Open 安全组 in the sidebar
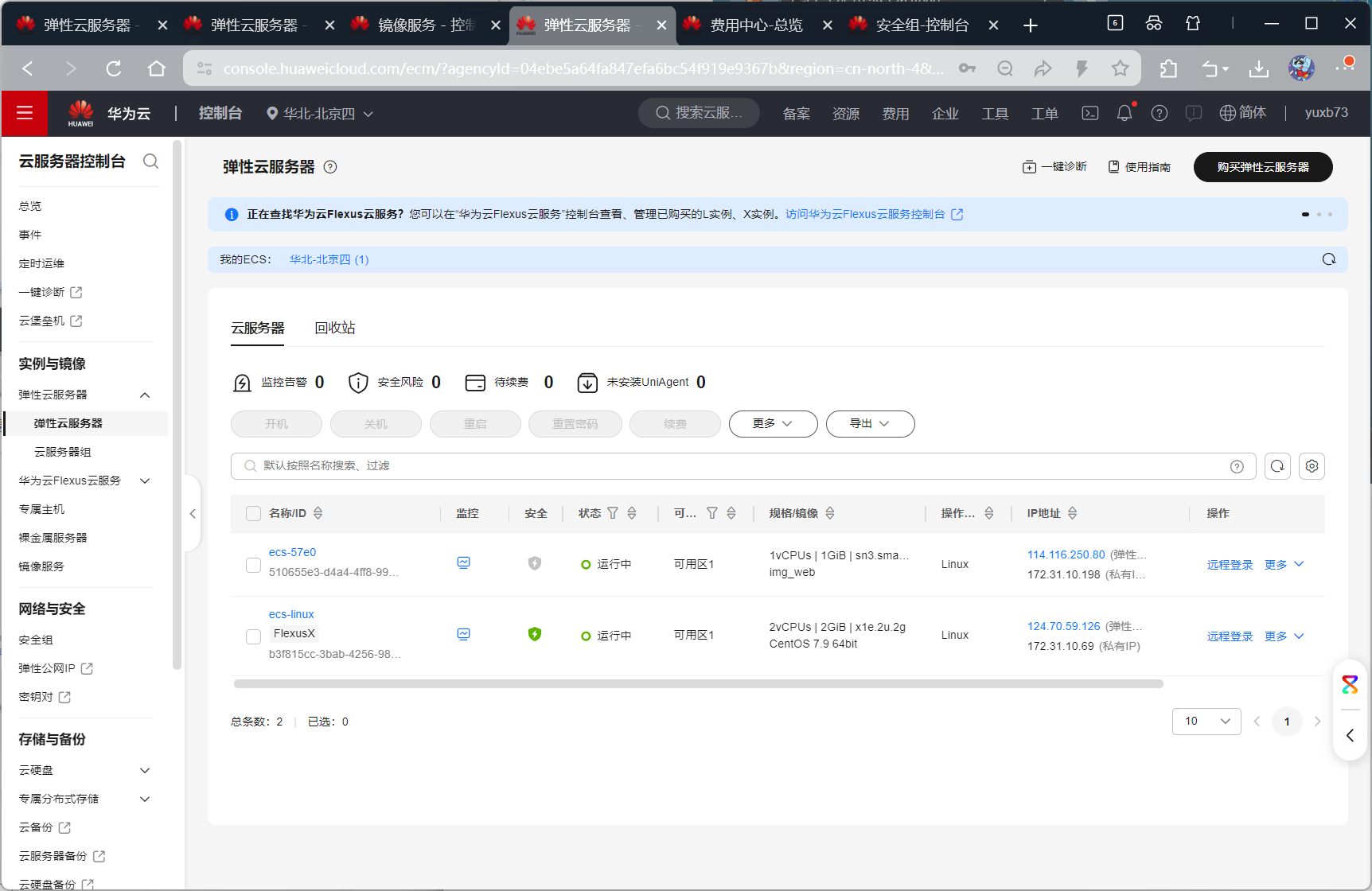 36,640
